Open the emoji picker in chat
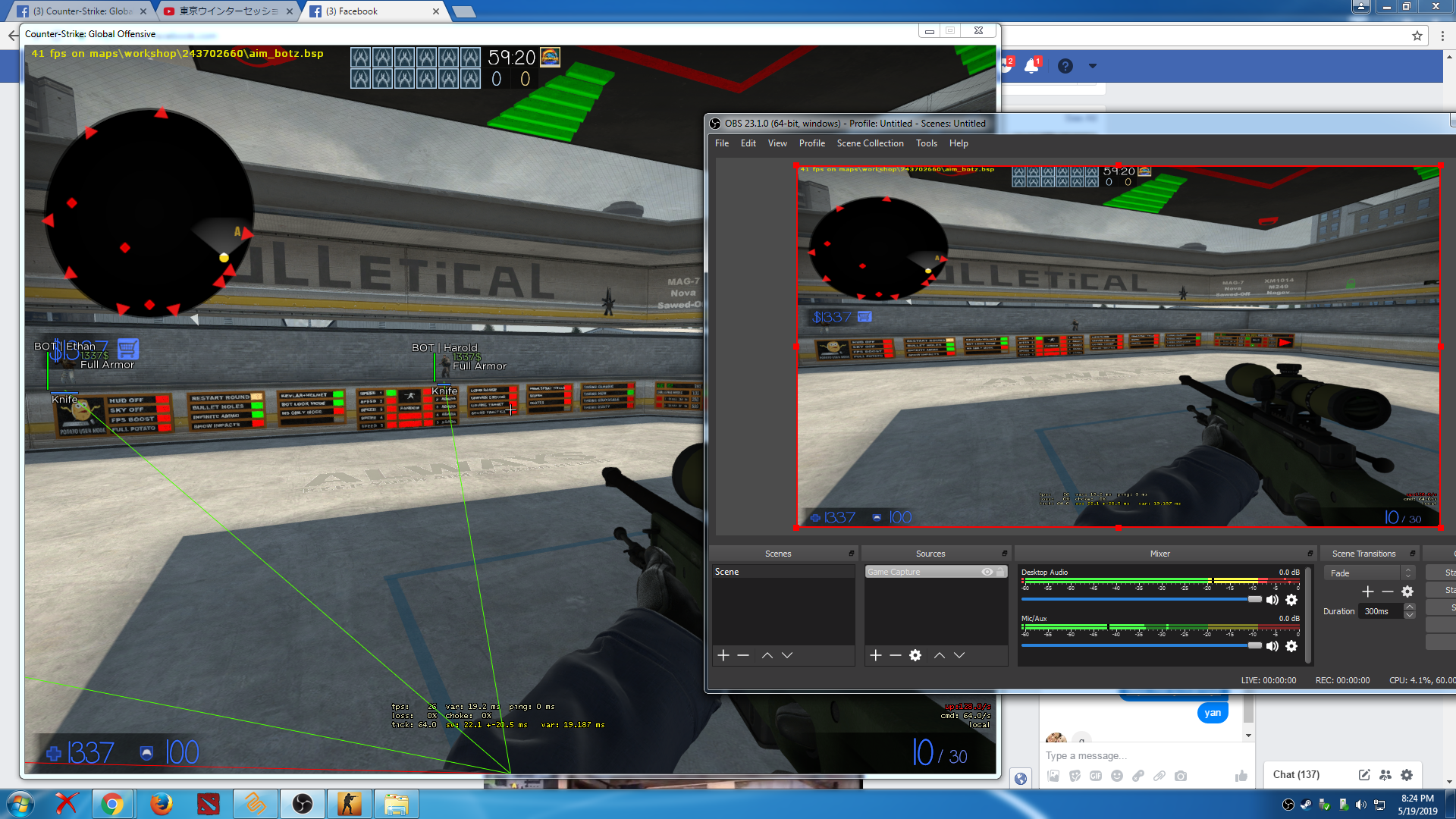The height and width of the screenshot is (819, 1456). coord(1117,776)
